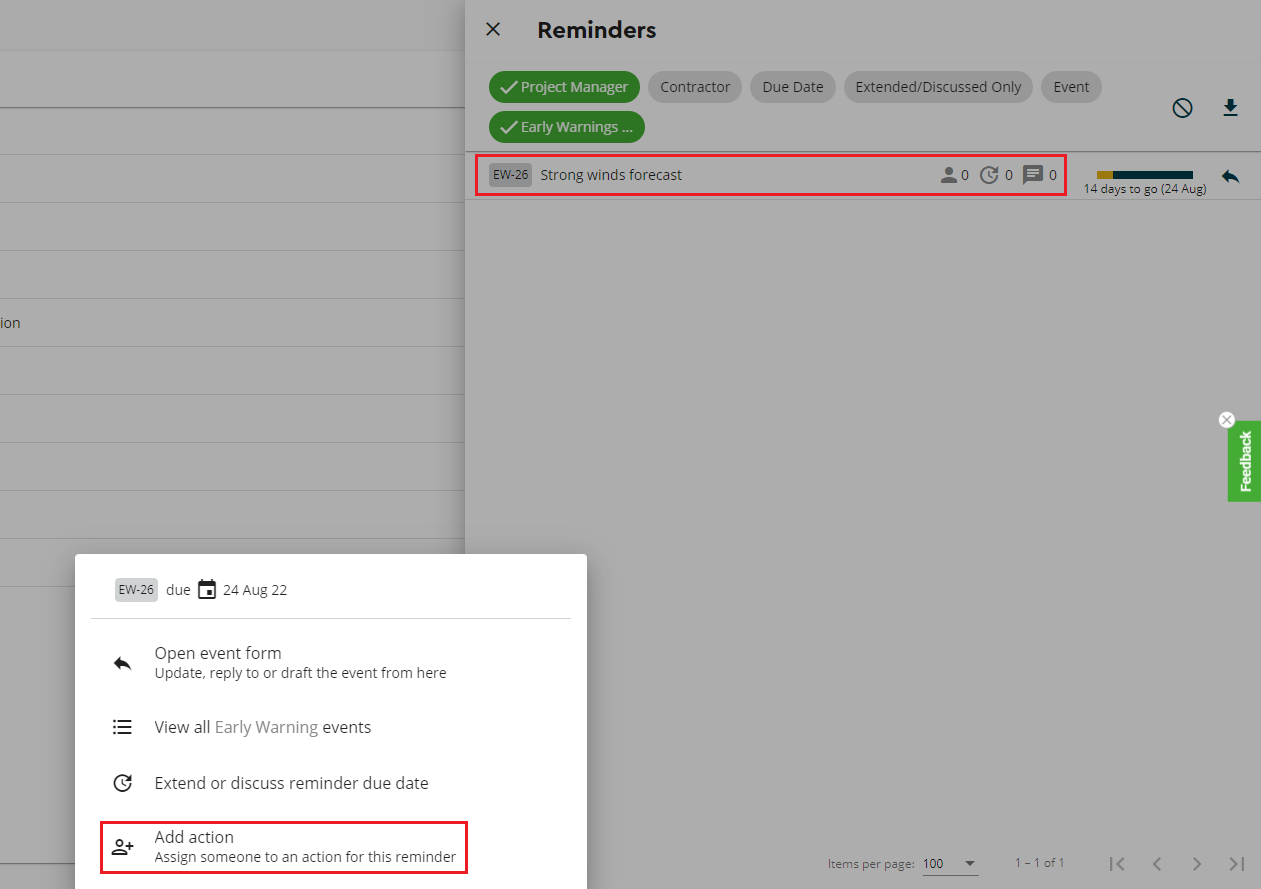
Task: Toggle off the Project Manager filter chip
Action: (x=564, y=87)
